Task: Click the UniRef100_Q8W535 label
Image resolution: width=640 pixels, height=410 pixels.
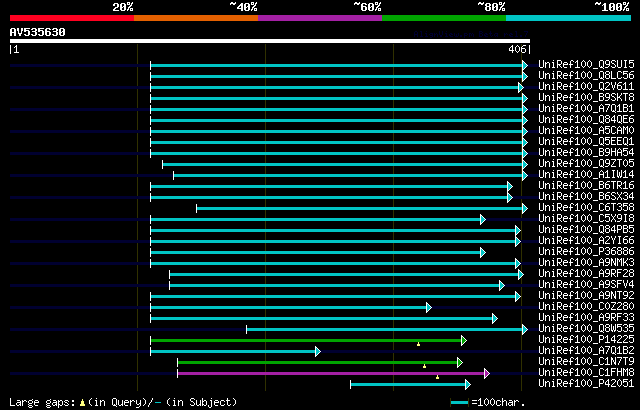Action: 586,329
